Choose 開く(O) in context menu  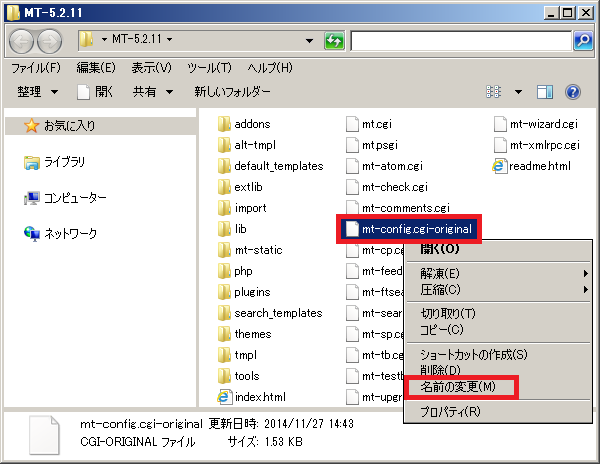point(497,249)
